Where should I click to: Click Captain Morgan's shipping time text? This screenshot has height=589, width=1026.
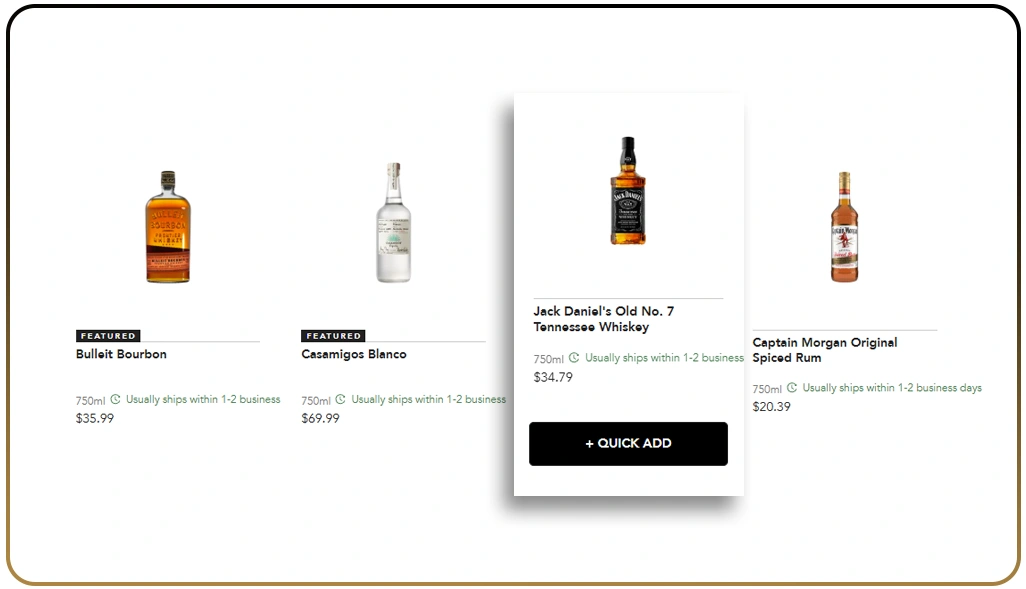(x=893, y=387)
